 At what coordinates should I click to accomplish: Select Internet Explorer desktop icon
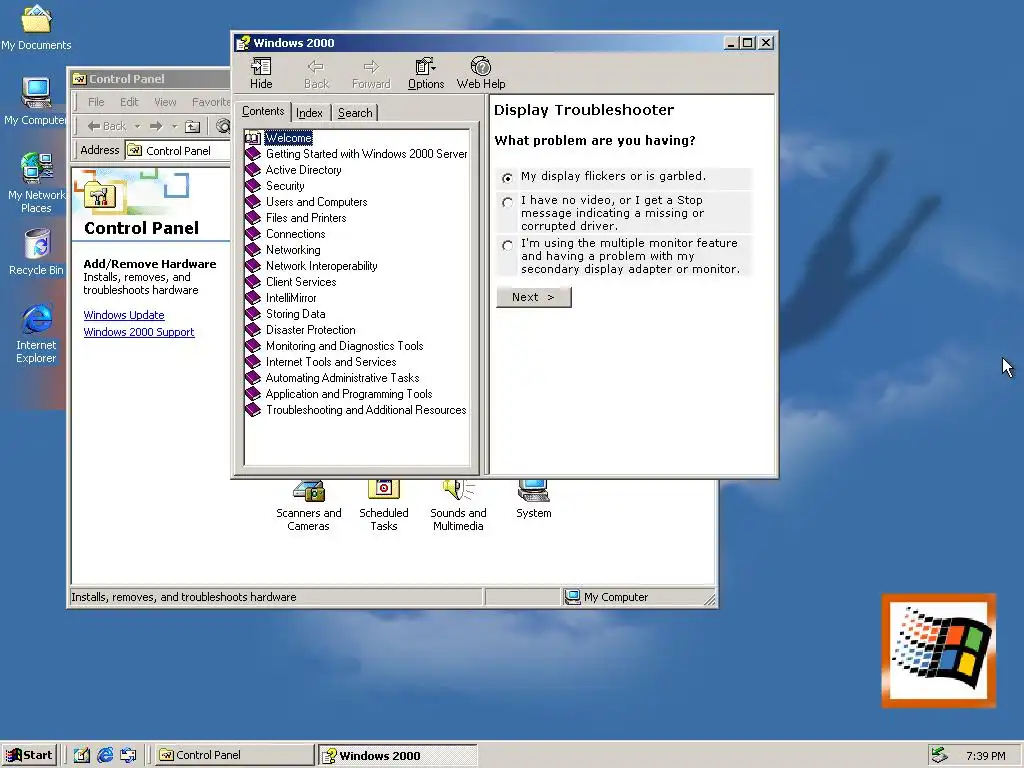[x=36, y=333]
